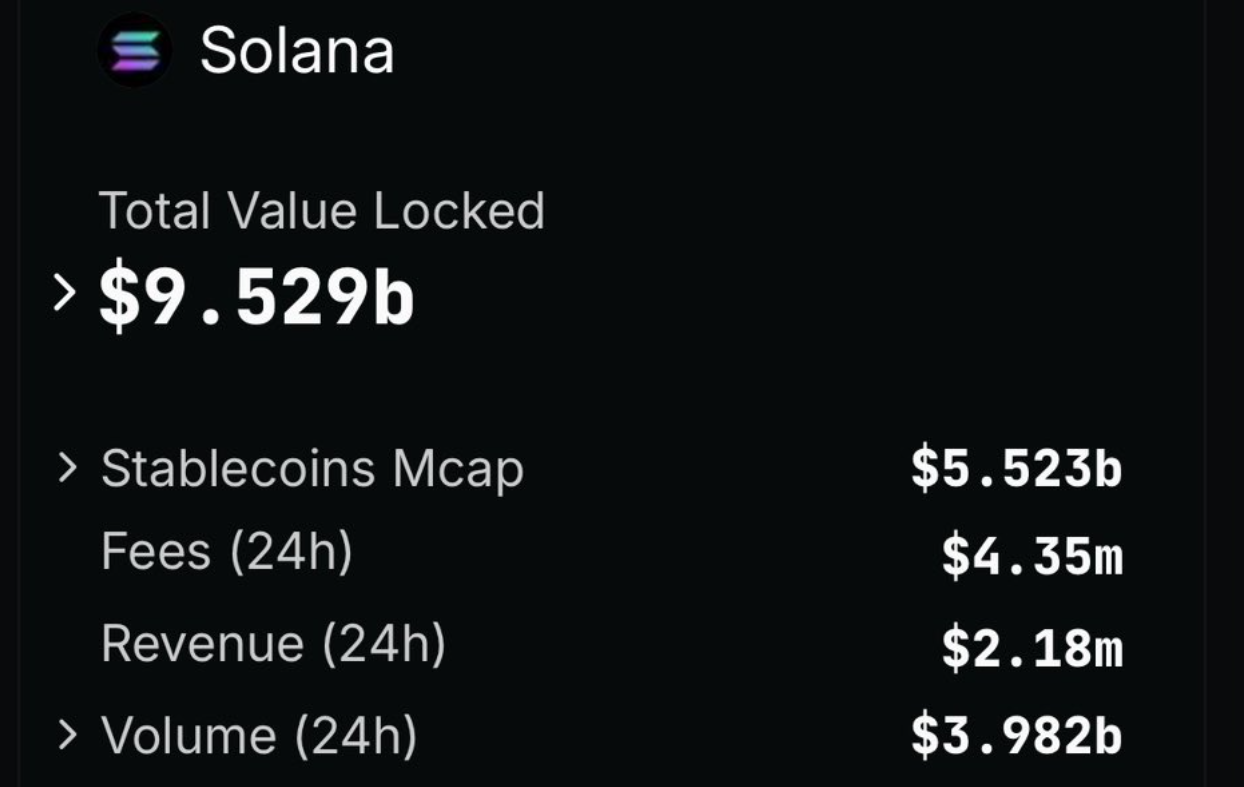
Task: Click the Solana chain name
Action: (x=297, y=50)
